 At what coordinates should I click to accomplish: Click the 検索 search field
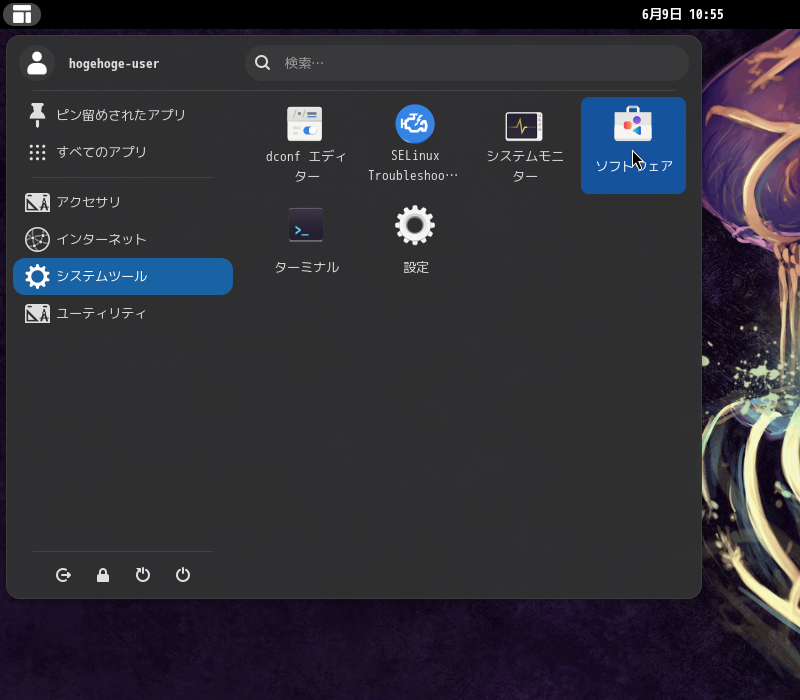(x=467, y=63)
